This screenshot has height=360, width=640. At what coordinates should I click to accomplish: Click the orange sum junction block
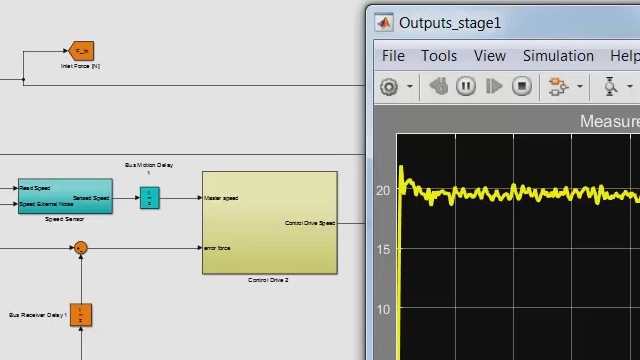(x=81, y=248)
